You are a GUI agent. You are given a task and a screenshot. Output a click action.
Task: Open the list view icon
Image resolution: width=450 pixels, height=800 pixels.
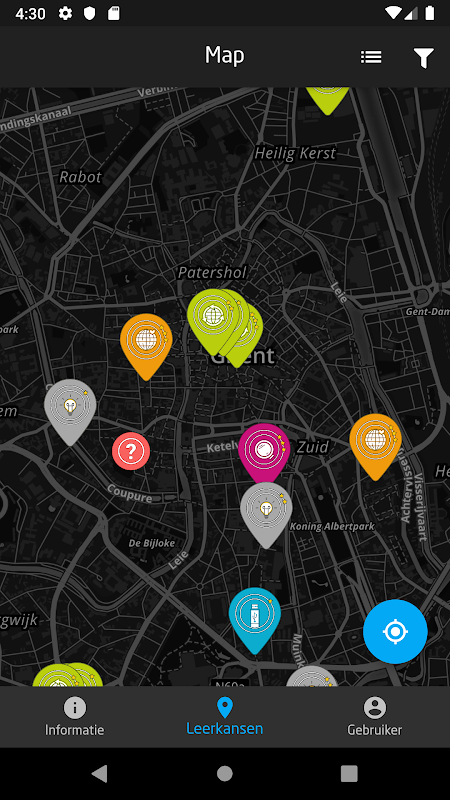pyautogui.click(x=371, y=57)
